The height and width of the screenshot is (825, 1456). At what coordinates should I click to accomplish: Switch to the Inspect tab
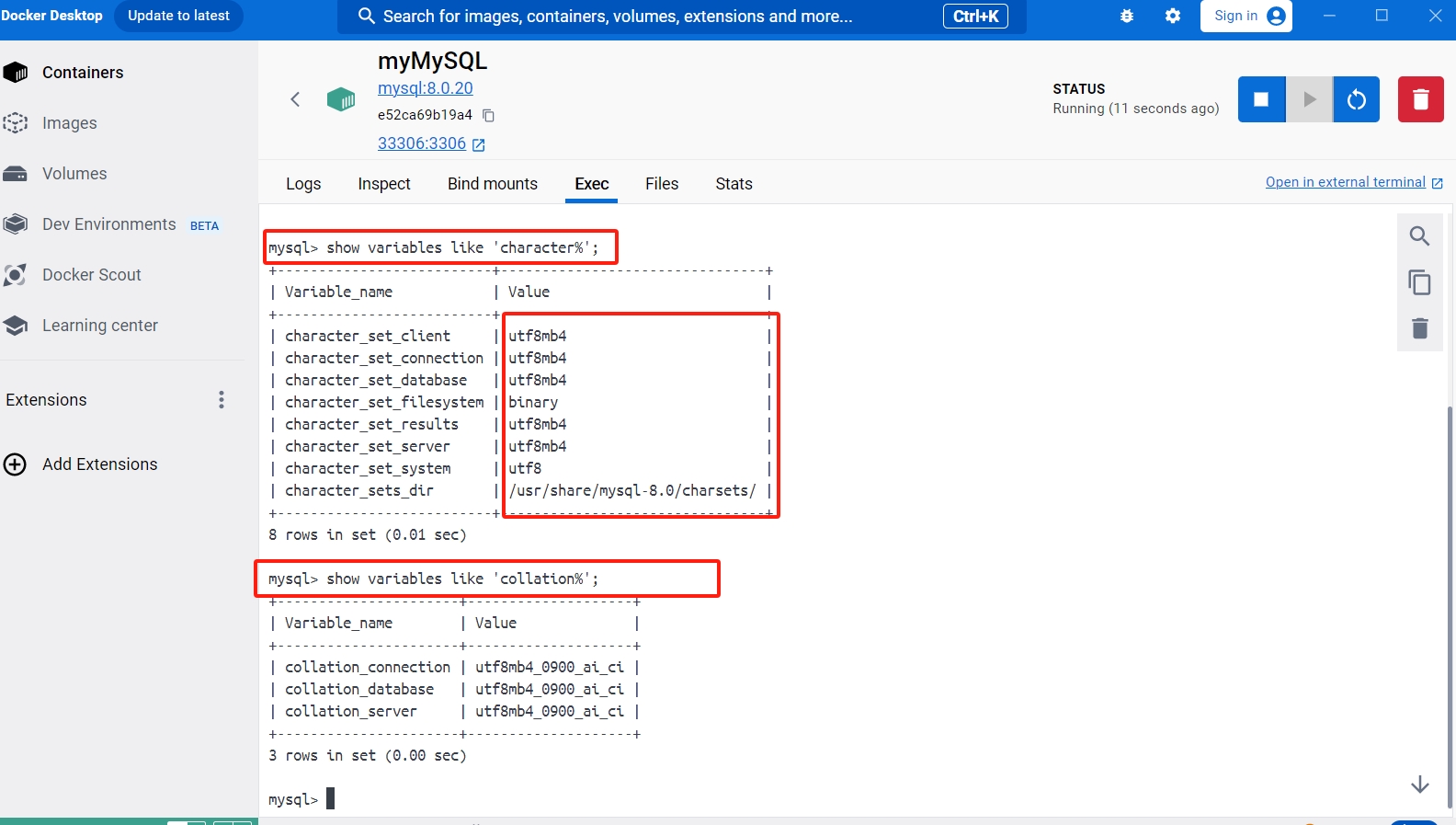pyautogui.click(x=384, y=184)
